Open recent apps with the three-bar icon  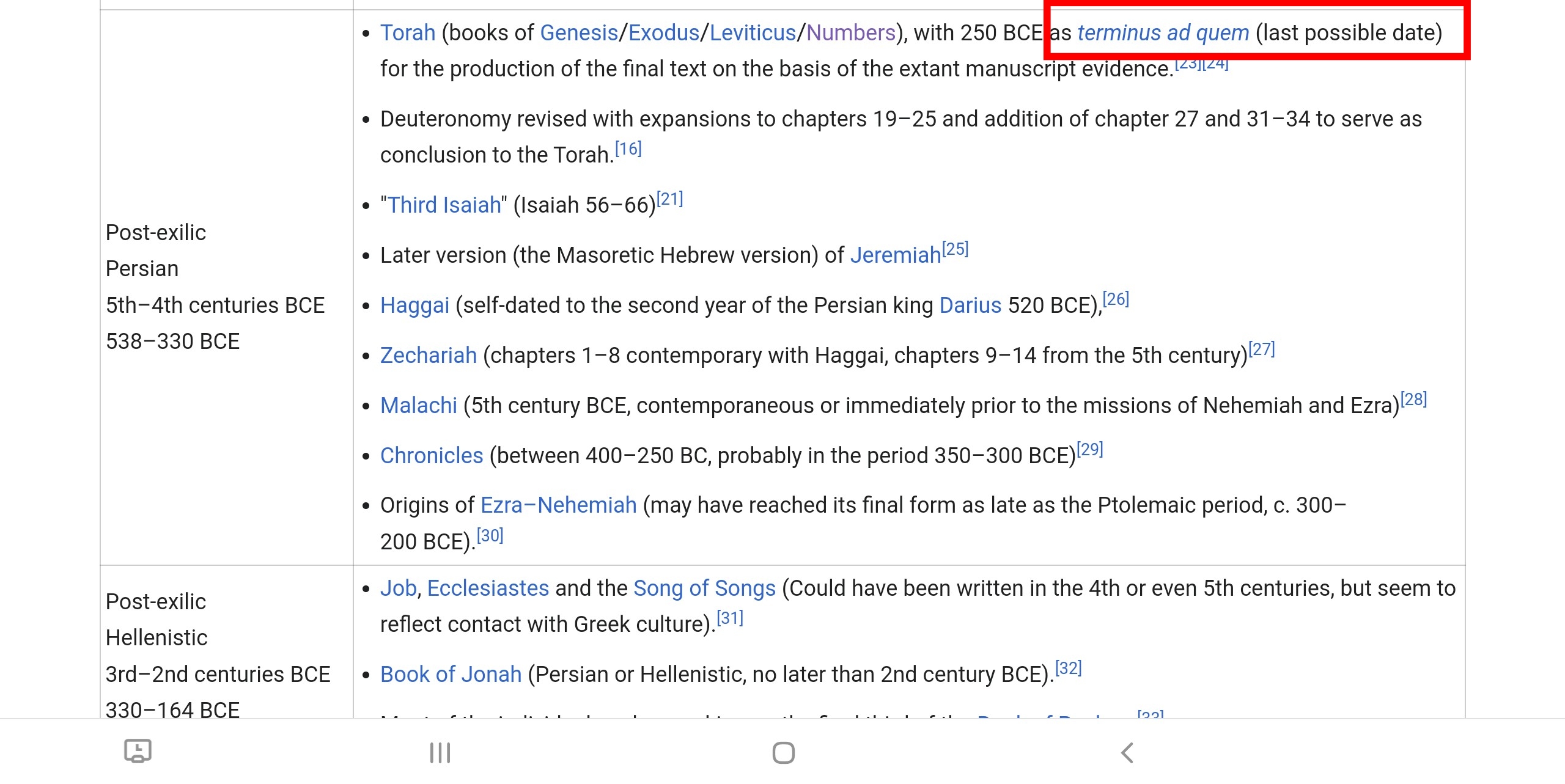coord(440,752)
